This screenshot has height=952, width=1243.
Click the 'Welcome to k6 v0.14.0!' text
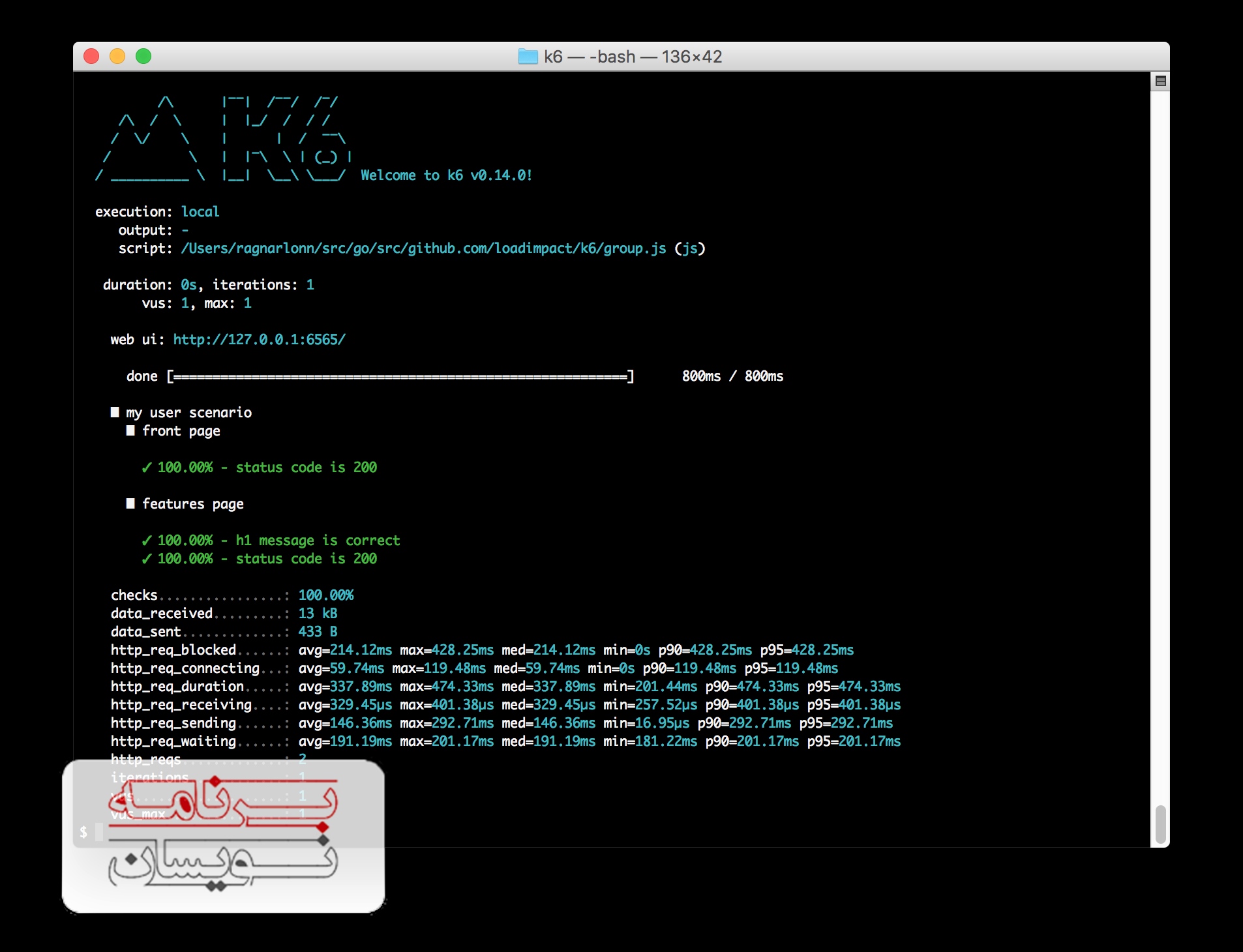click(x=446, y=175)
